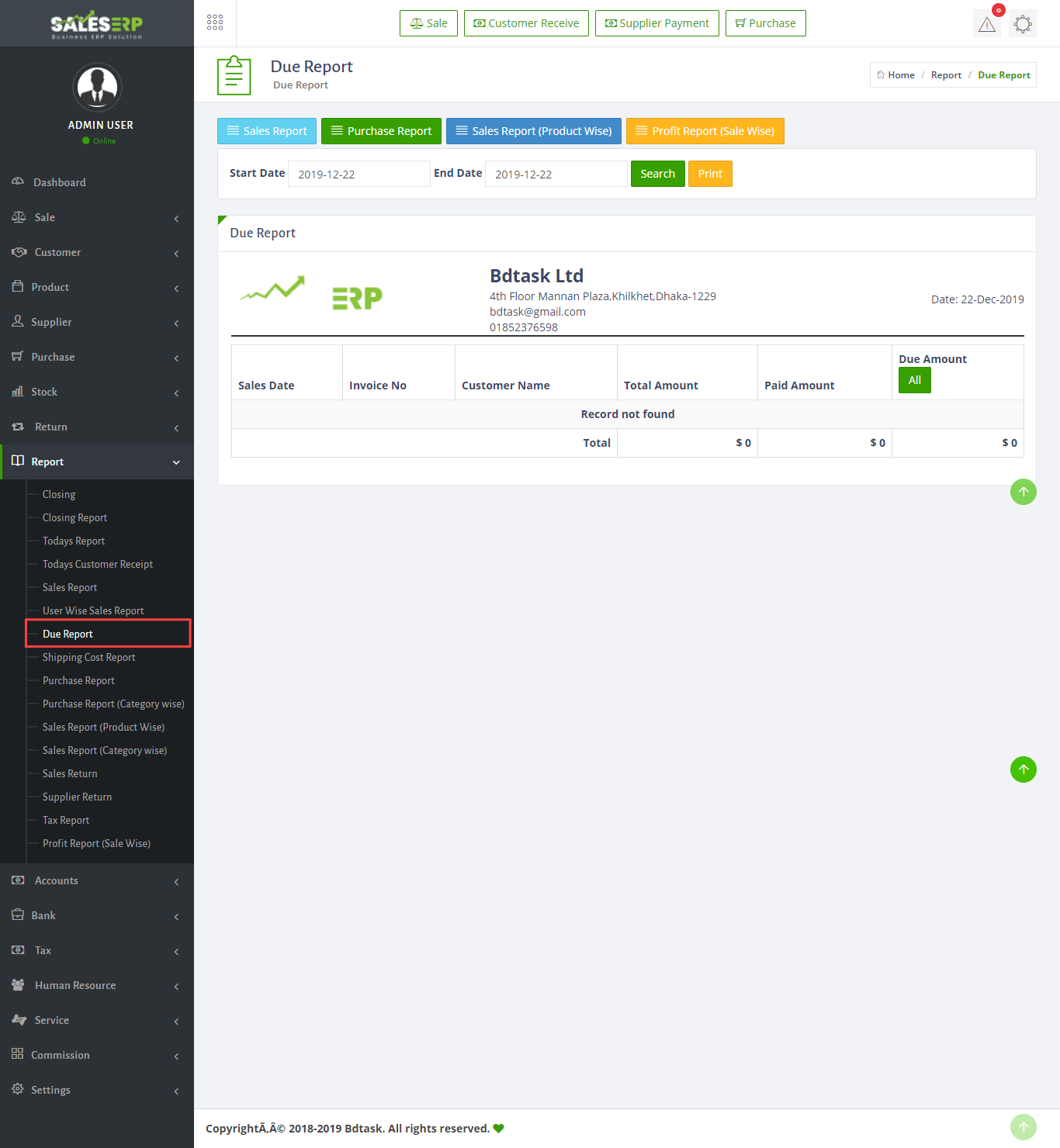Click the Dashboard icon in sidebar
The height and width of the screenshot is (1148, 1060).
(x=18, y=182)
